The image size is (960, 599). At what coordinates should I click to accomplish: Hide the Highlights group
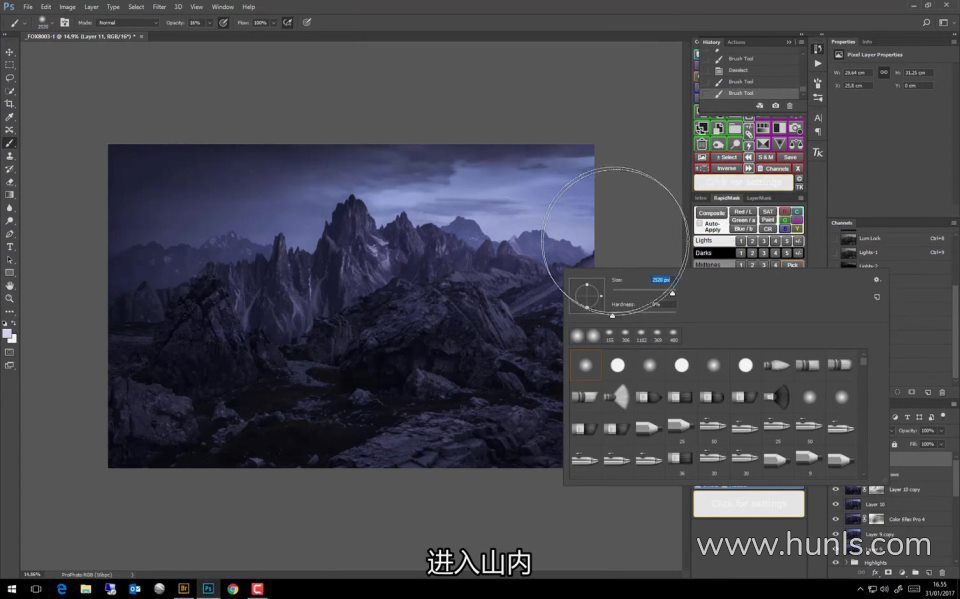(836, 562)
